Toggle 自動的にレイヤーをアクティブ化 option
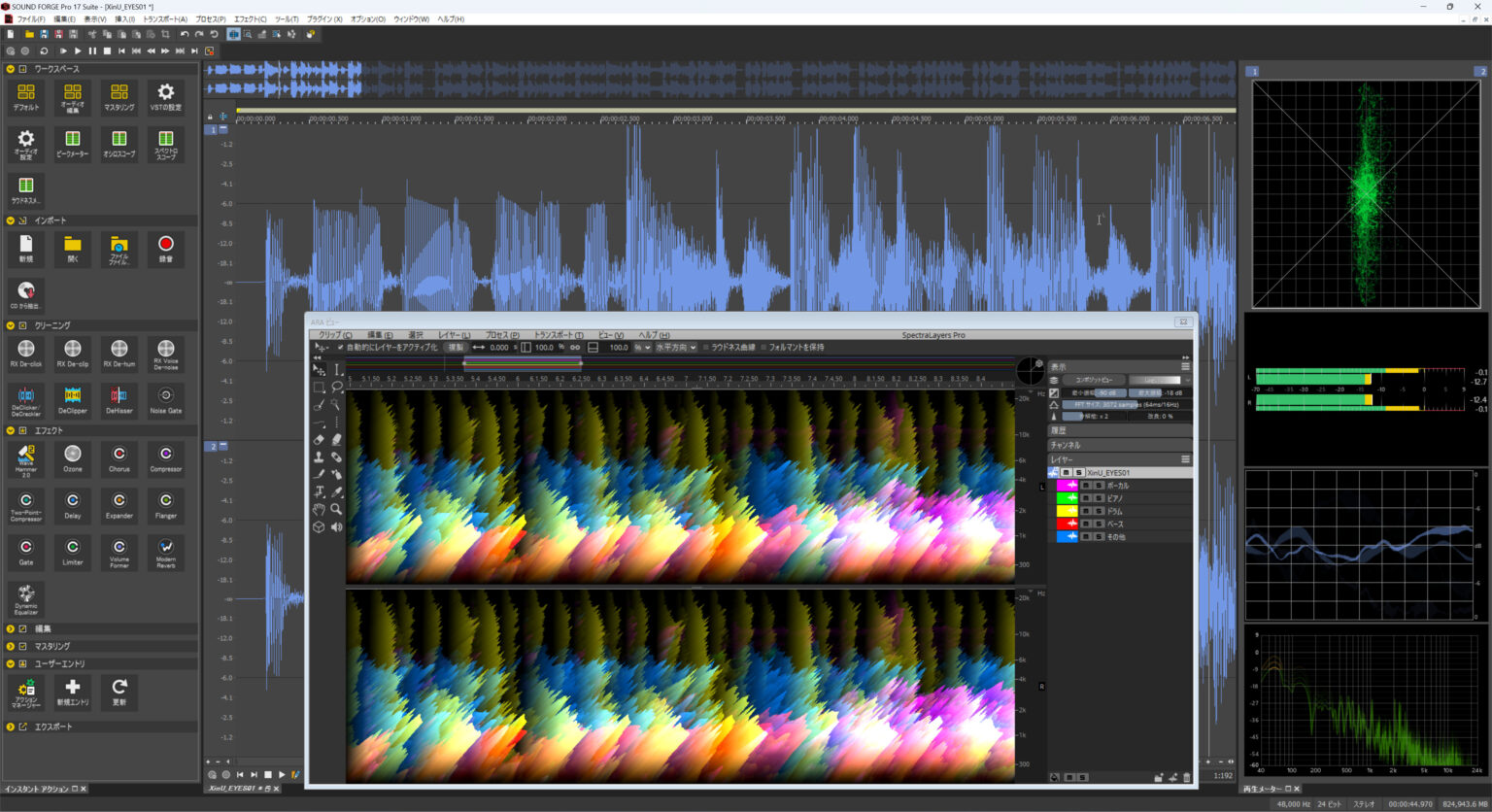The image size is (1492, 812). 339,347
